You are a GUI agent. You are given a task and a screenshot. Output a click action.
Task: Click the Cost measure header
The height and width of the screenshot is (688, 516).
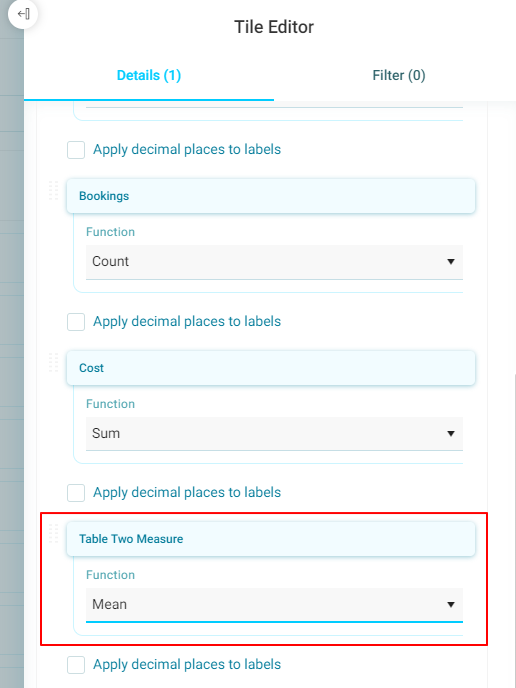click(271, 368)
